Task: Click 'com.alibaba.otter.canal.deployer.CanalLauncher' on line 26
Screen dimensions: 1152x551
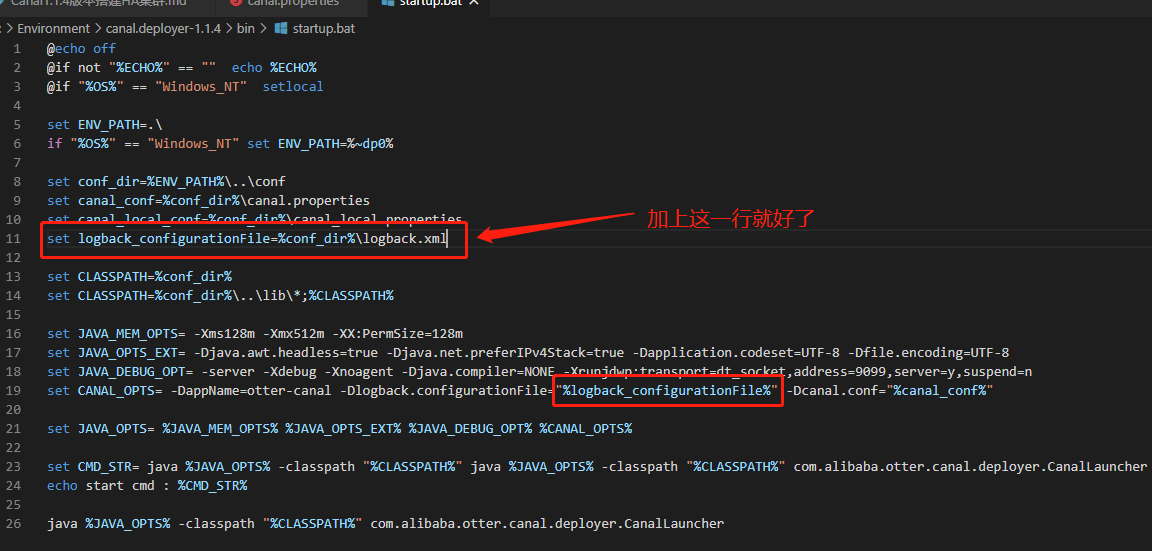Action: pyautogui.click(x=547, y=523)
